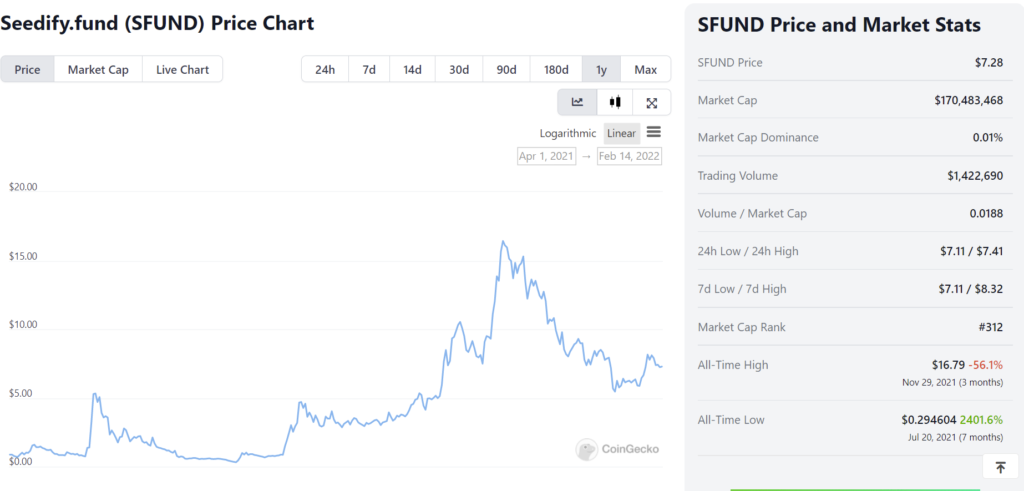Select the 1y time range
1024x491 pixels.
(x=601, y=69)
